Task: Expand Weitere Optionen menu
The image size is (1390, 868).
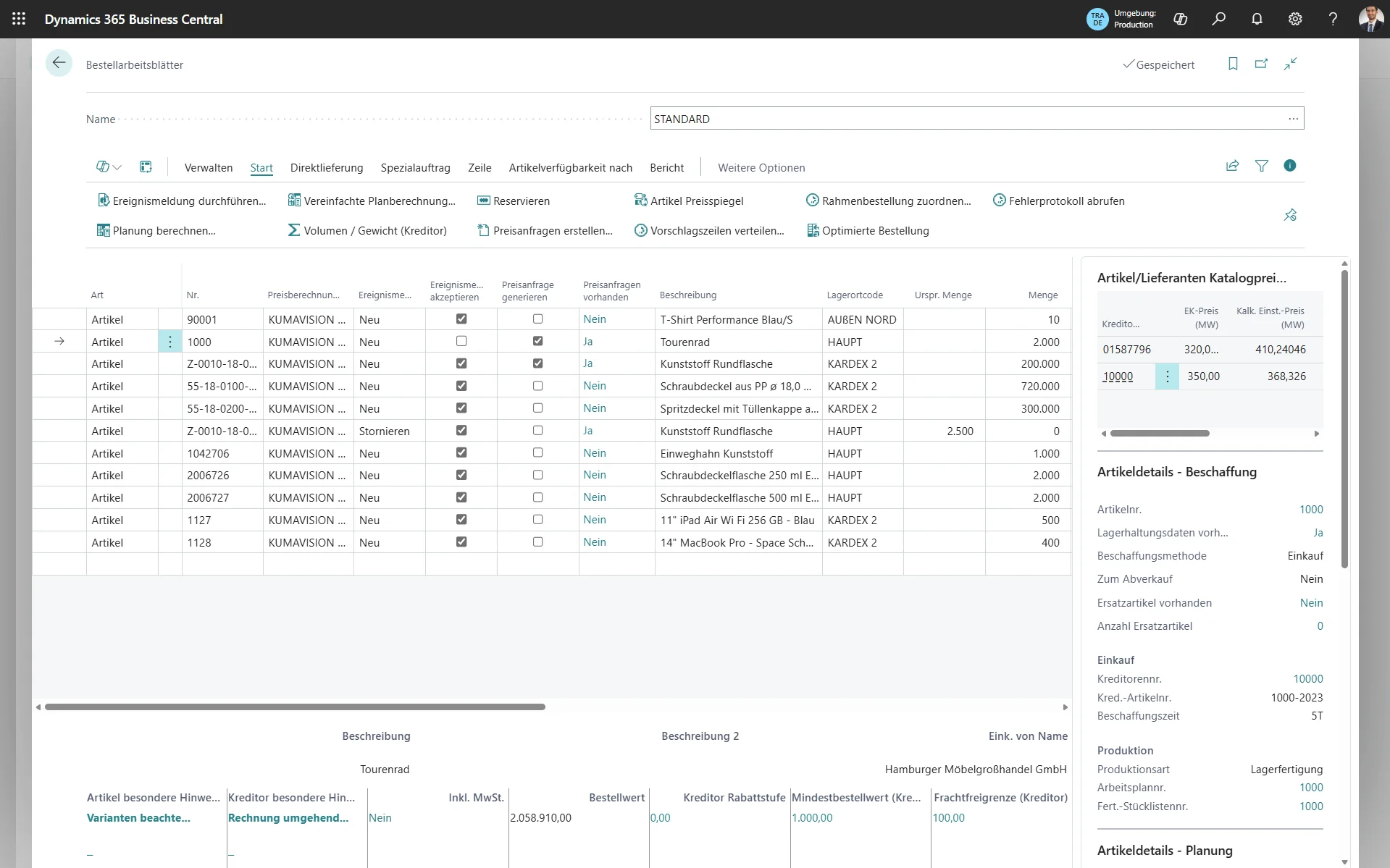Action: pos(761,168)
